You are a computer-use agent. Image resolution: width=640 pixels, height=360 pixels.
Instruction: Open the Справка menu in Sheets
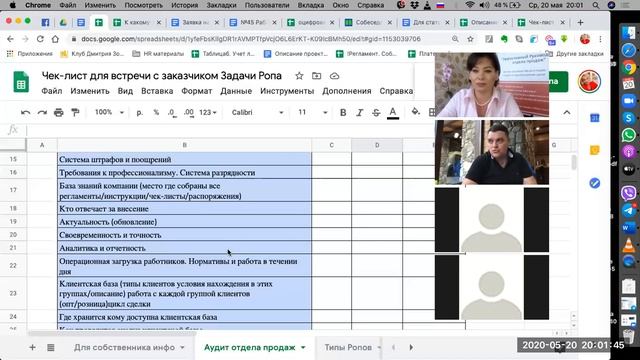[396, 91]
